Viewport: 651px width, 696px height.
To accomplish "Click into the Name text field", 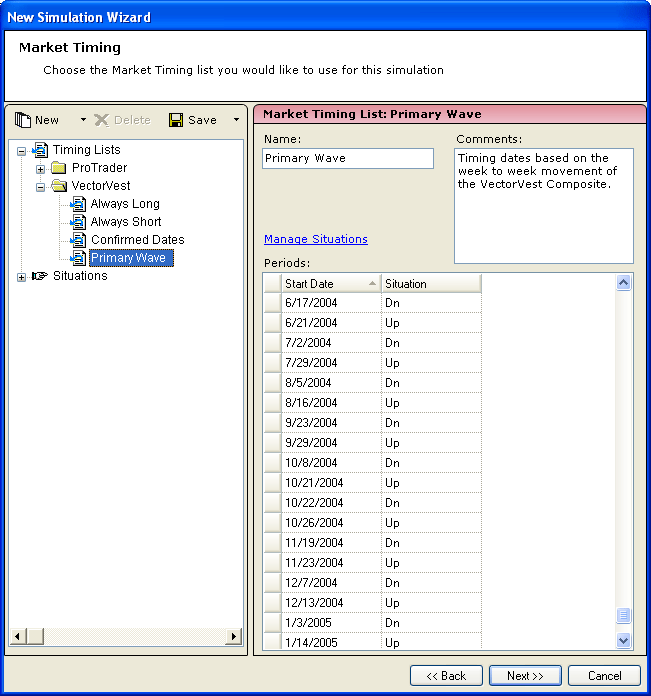I will tap(348, 159).
